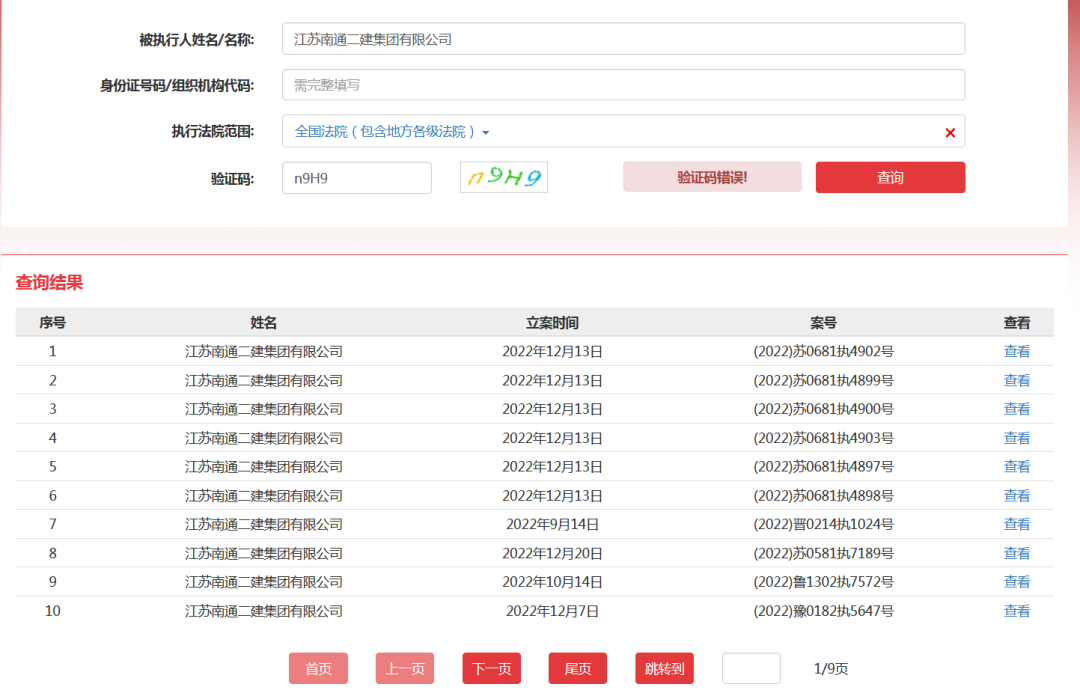The image size is (1080, 690).
Task: View details for case 晋0214执1024号
Action: click(1017, 524)
